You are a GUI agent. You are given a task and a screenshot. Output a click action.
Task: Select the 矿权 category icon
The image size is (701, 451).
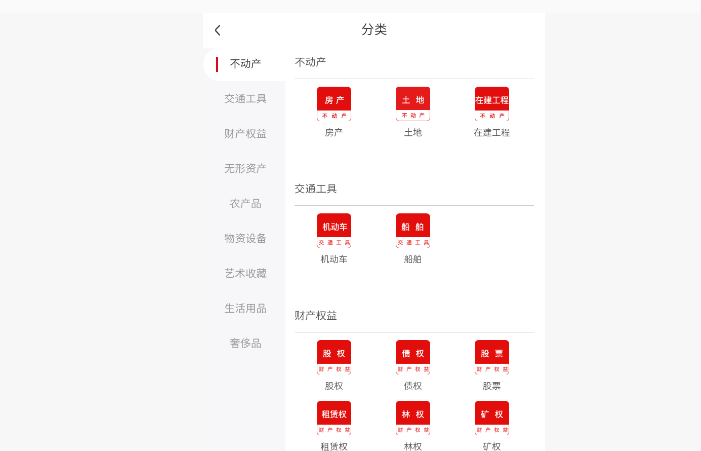pyautogui.click(x=492, y=419)
